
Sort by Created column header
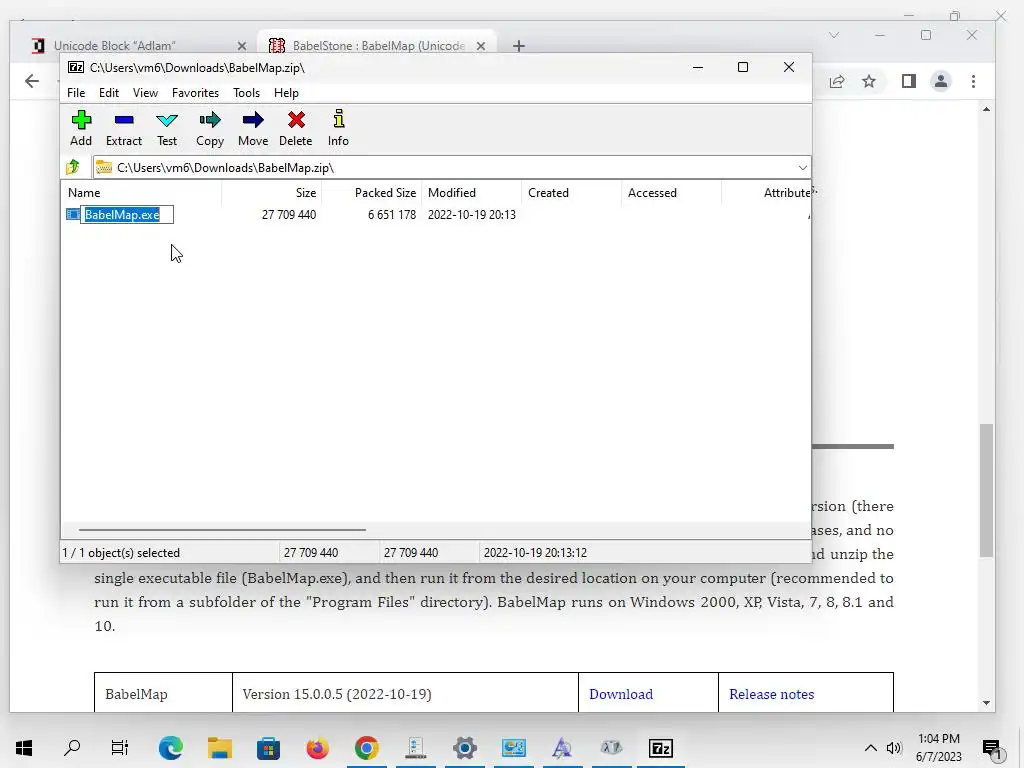(571, 193)
